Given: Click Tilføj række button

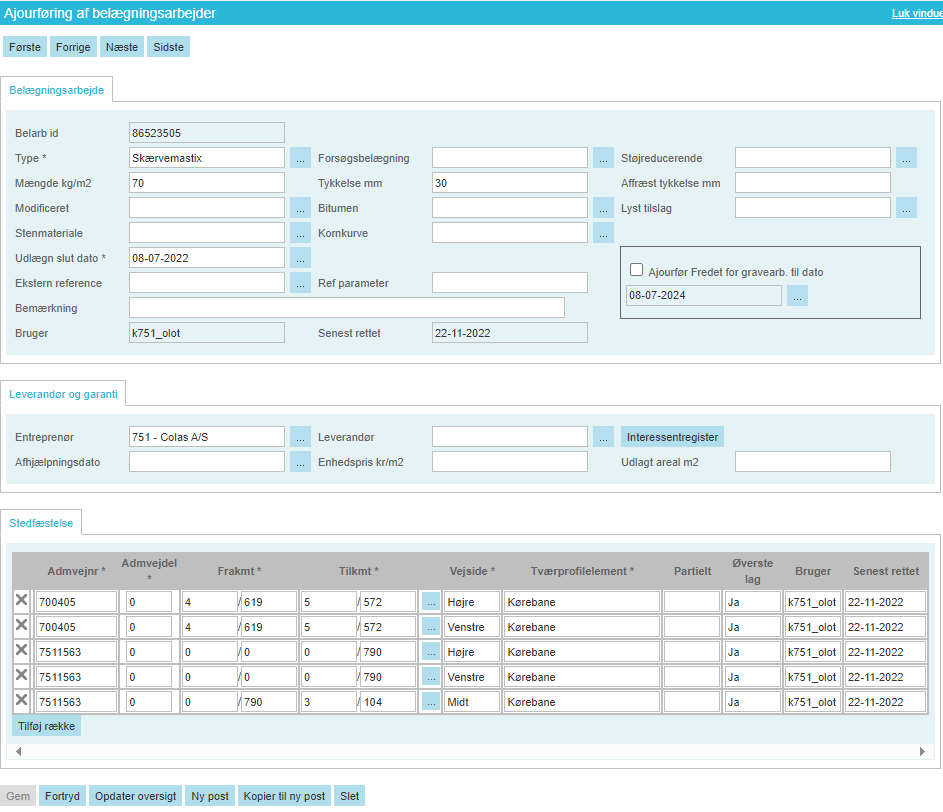Looking at the screenshot, I should click(46, 726).
